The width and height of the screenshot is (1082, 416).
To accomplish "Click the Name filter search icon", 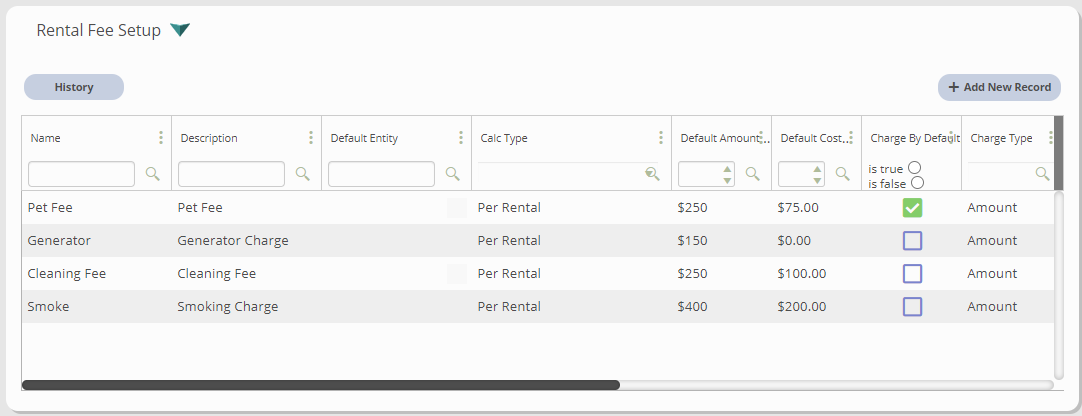I will (x=153, y=174).
